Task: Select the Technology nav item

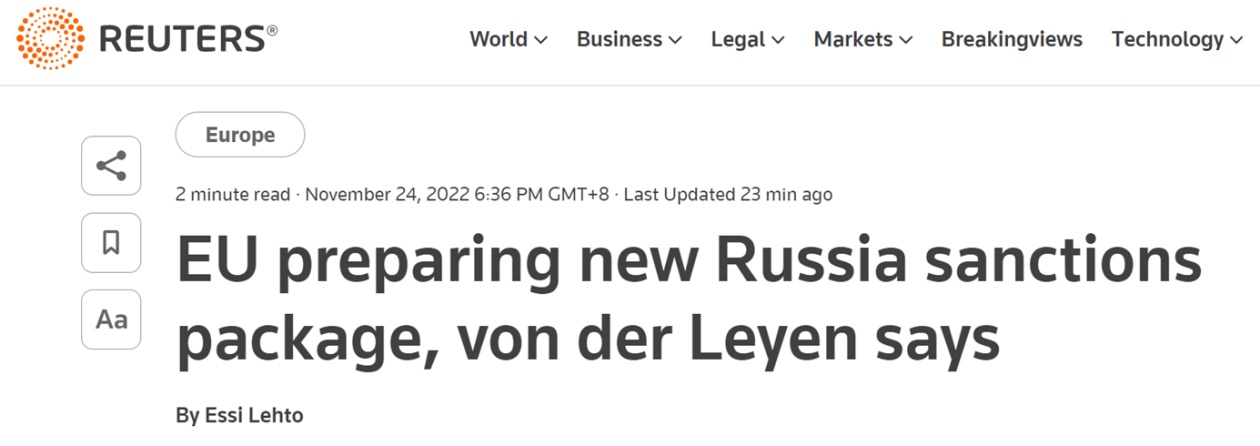Action: click(x=1167, y=39)
